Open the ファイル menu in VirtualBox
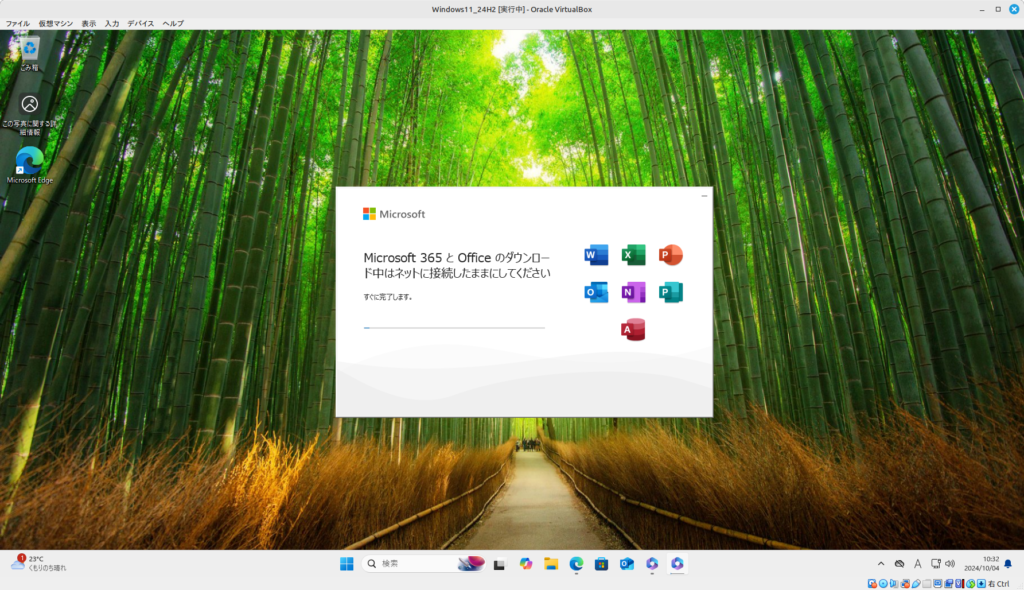1024x590 pixels. 17,22
